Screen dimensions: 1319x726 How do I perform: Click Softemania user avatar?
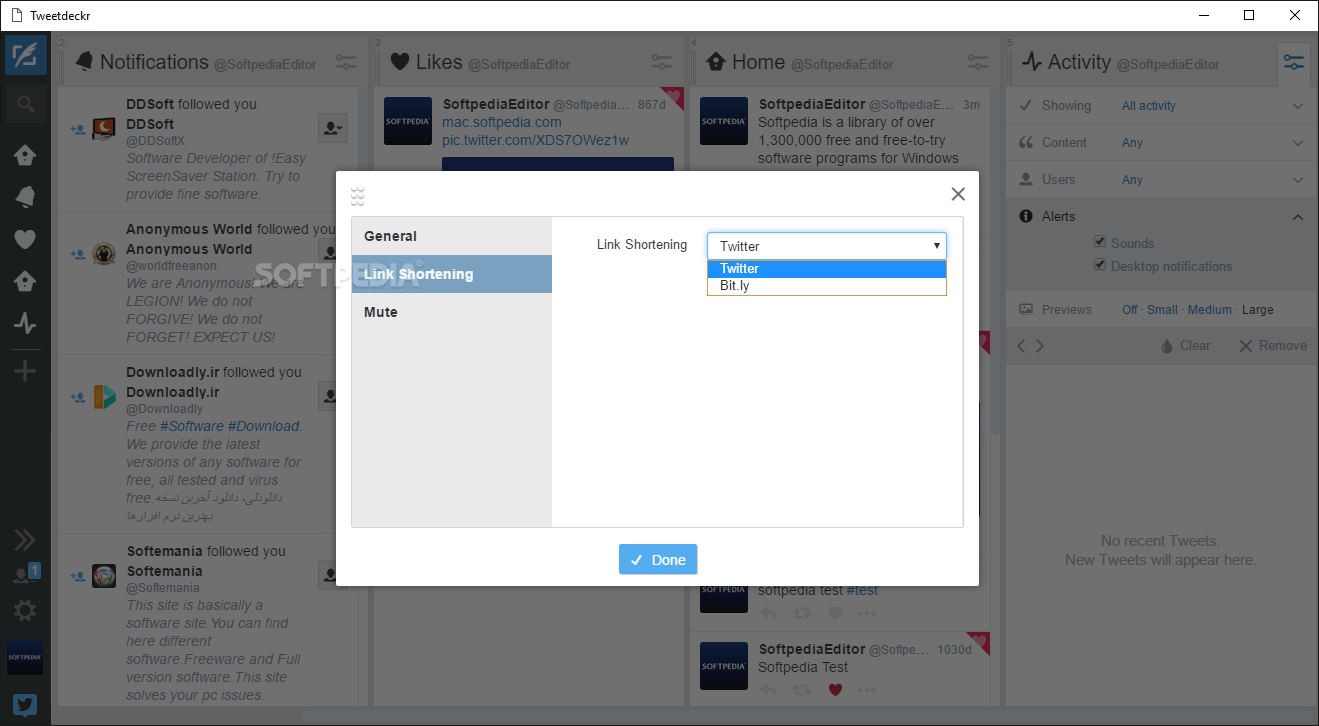coord(104,575)
